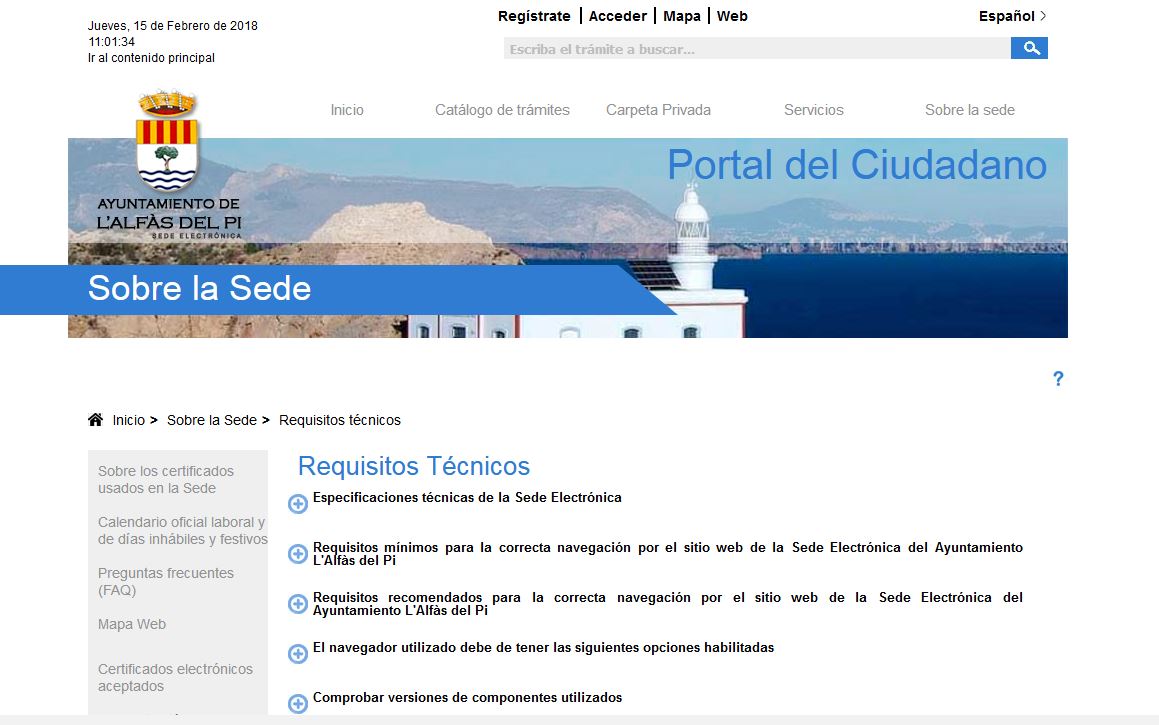Expand Requisitos recomendados section plus icon
The width and height of the screenshot is (1159, 725).
tap(298, 603)
